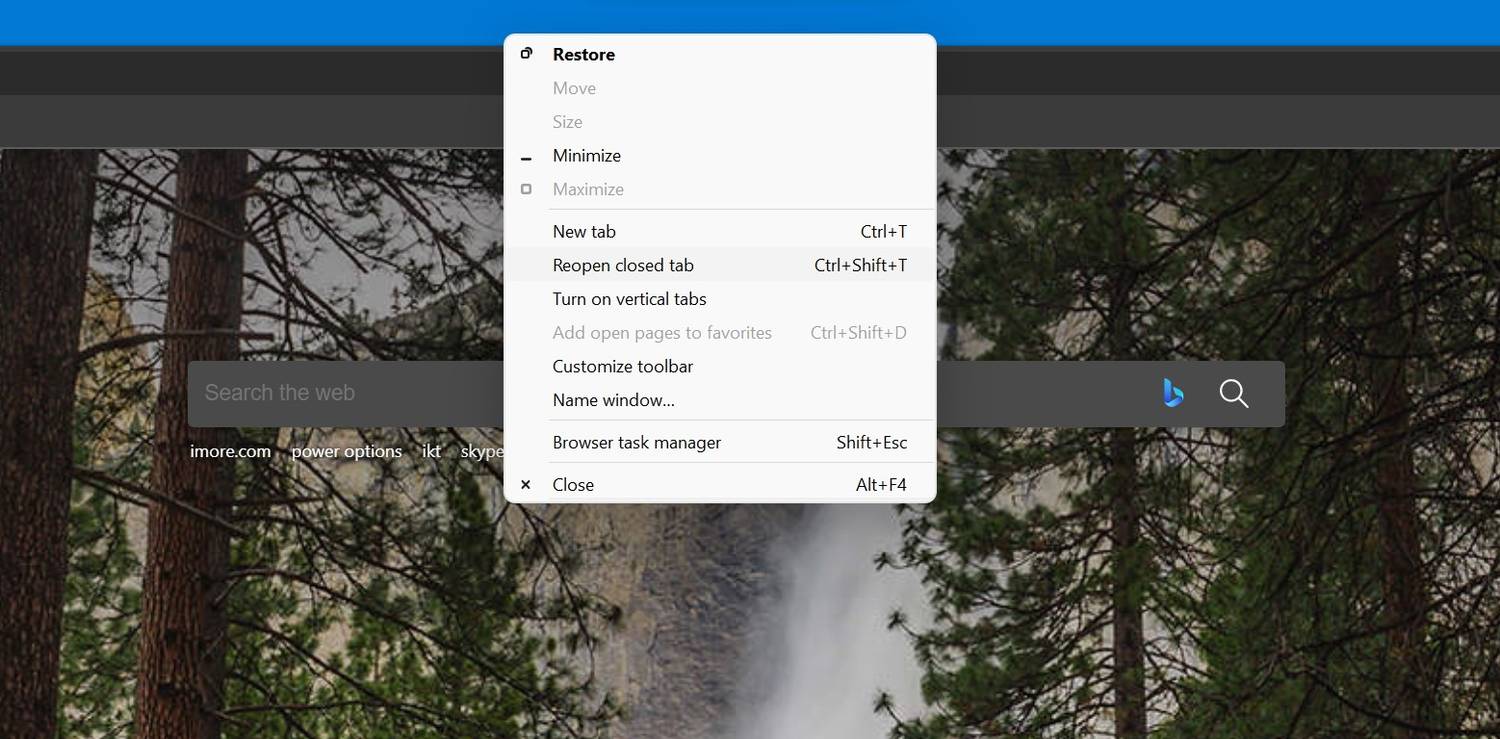Screen dimensions: 1500x739
Task: Select Move from the window menu
Action: pyautogui.click(x=573, y=88)
